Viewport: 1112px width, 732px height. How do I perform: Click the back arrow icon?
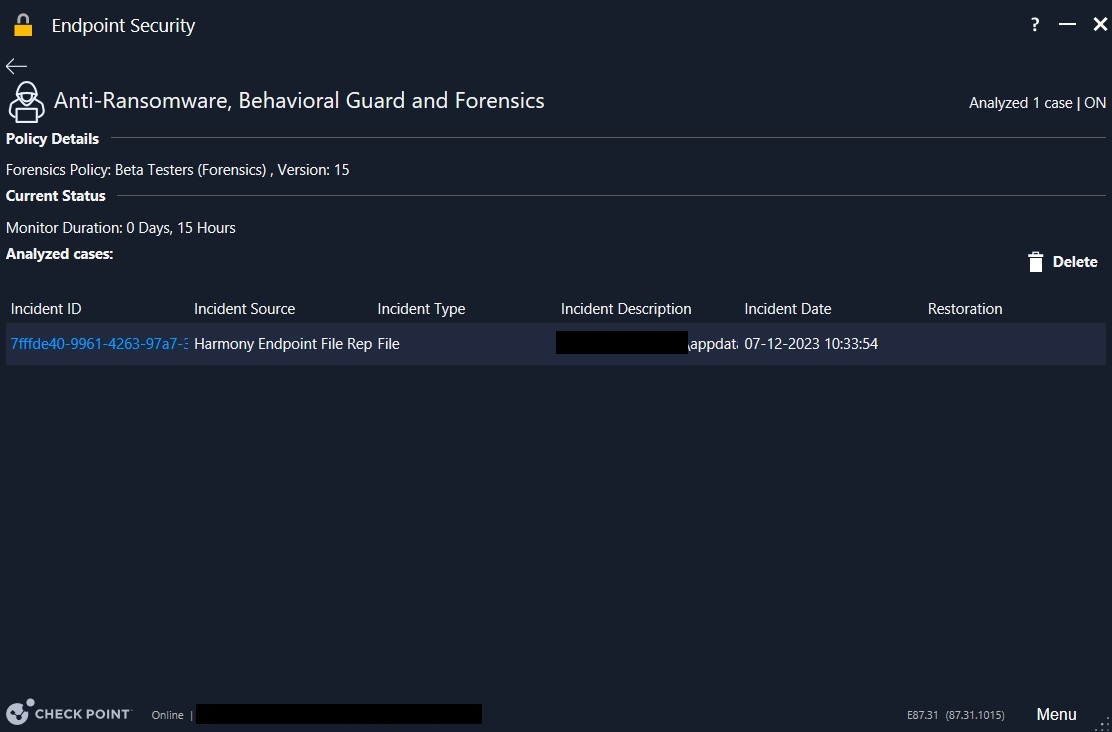[16, 67]
